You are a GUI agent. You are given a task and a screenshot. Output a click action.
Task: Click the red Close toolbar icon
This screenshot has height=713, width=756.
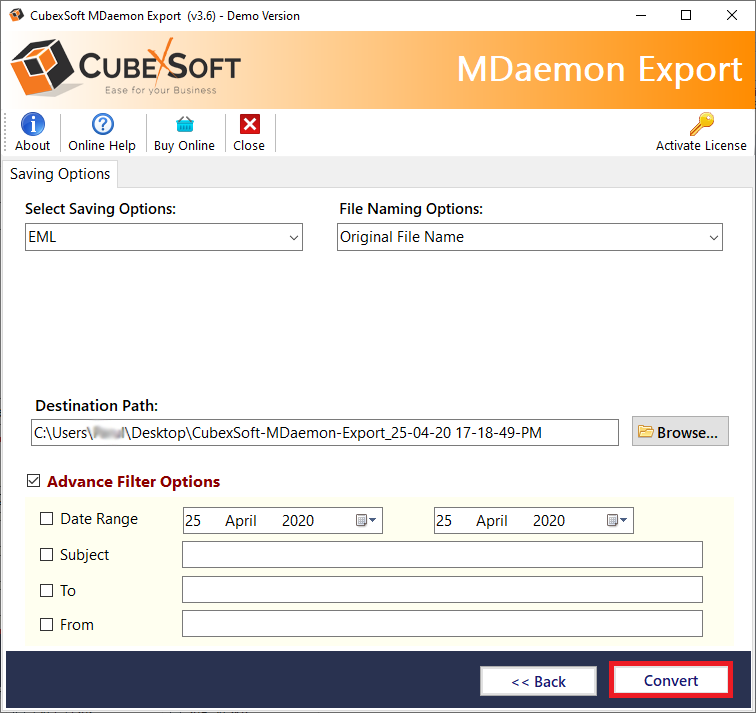pyautogui.click(x=249, y=124)
